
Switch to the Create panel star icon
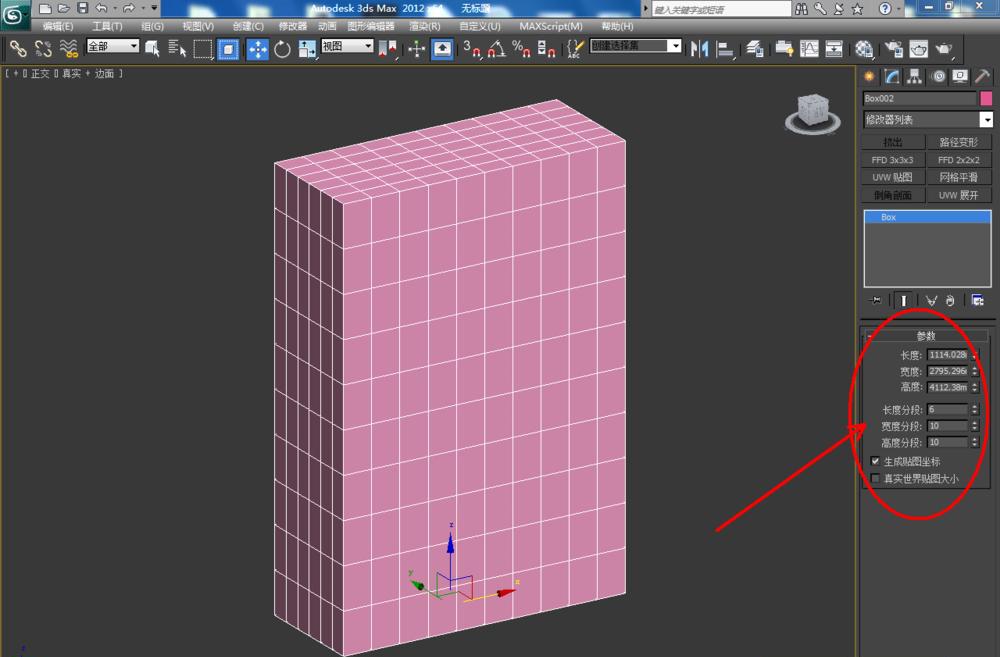[x=869, y=76]
